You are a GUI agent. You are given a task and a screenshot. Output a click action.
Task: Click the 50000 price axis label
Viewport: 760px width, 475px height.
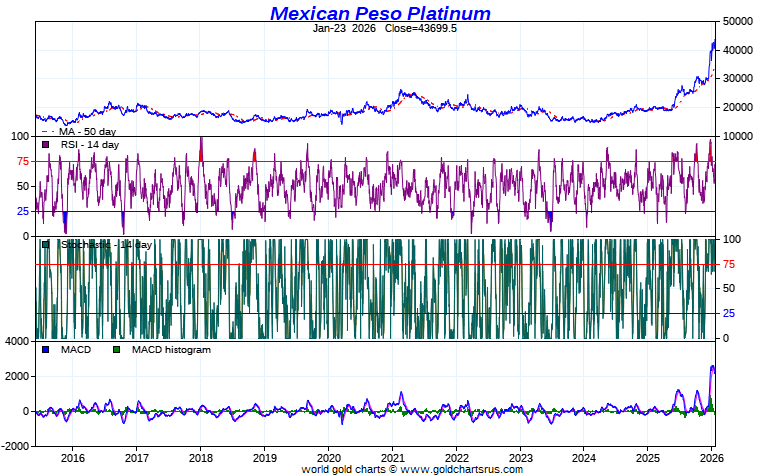pyautogui.click(x=737, y=21)
